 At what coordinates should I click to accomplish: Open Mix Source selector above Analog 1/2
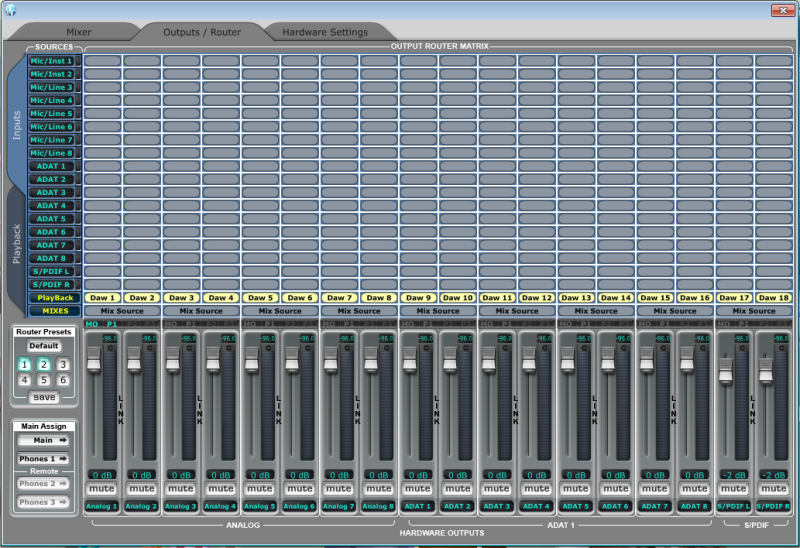pyautogui.click(x=122, y=311)
